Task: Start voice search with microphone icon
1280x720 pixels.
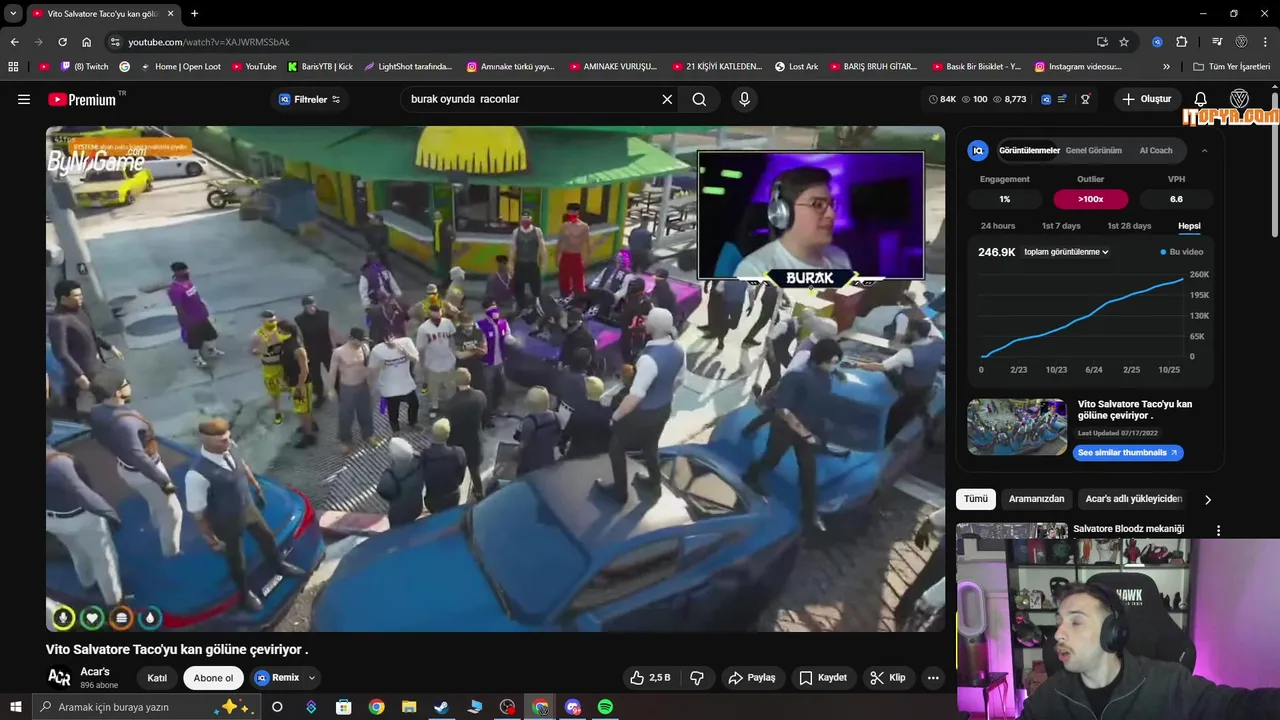Action: [x=744, y=99]
